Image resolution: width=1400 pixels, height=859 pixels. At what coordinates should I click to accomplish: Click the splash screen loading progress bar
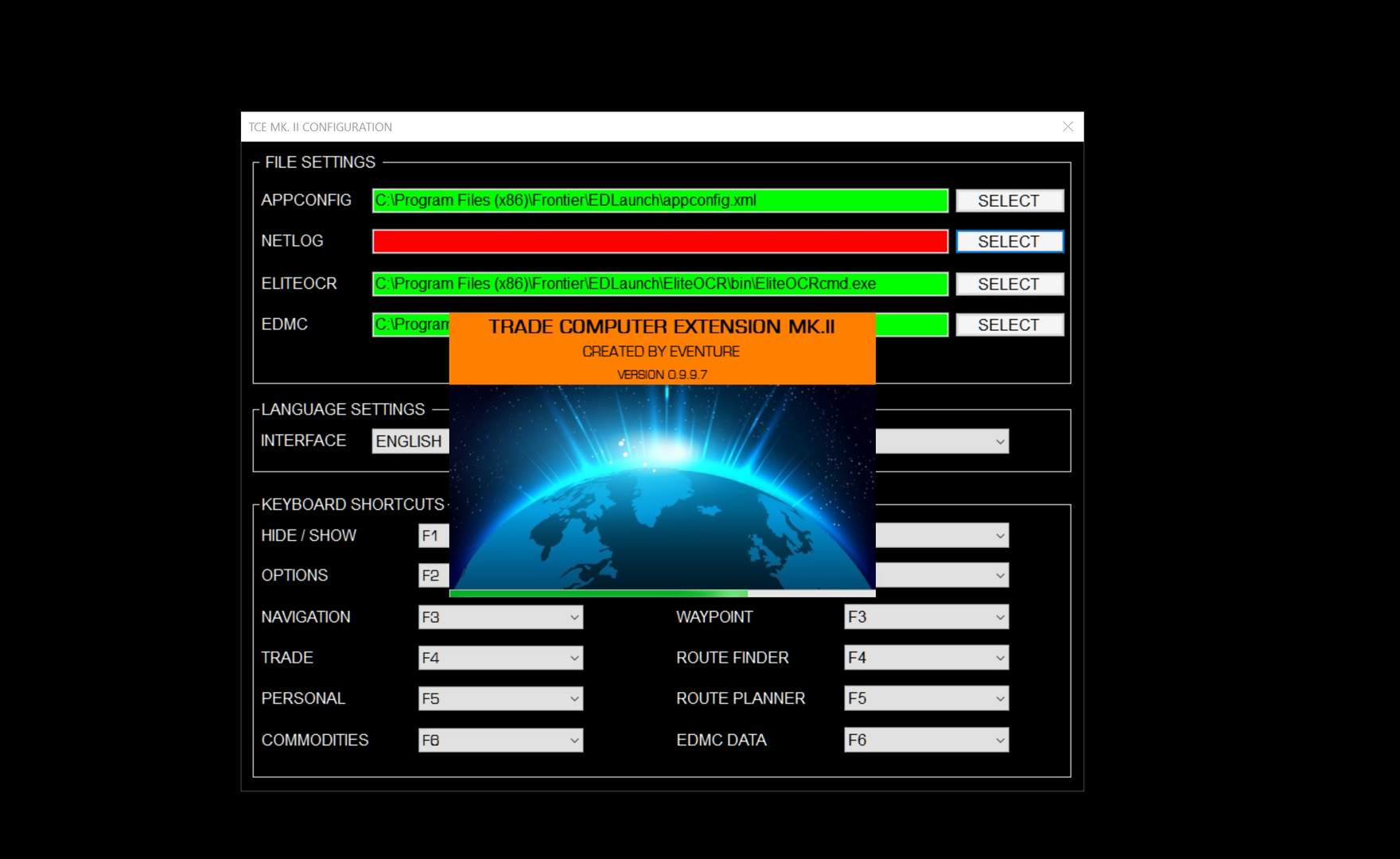pyautogui.click(x=662, y=593)
